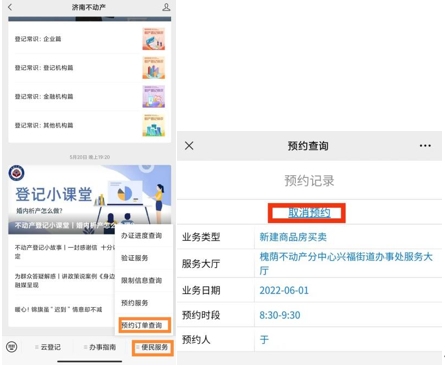Close the 预约查询 page with the X

click(189, 146)
